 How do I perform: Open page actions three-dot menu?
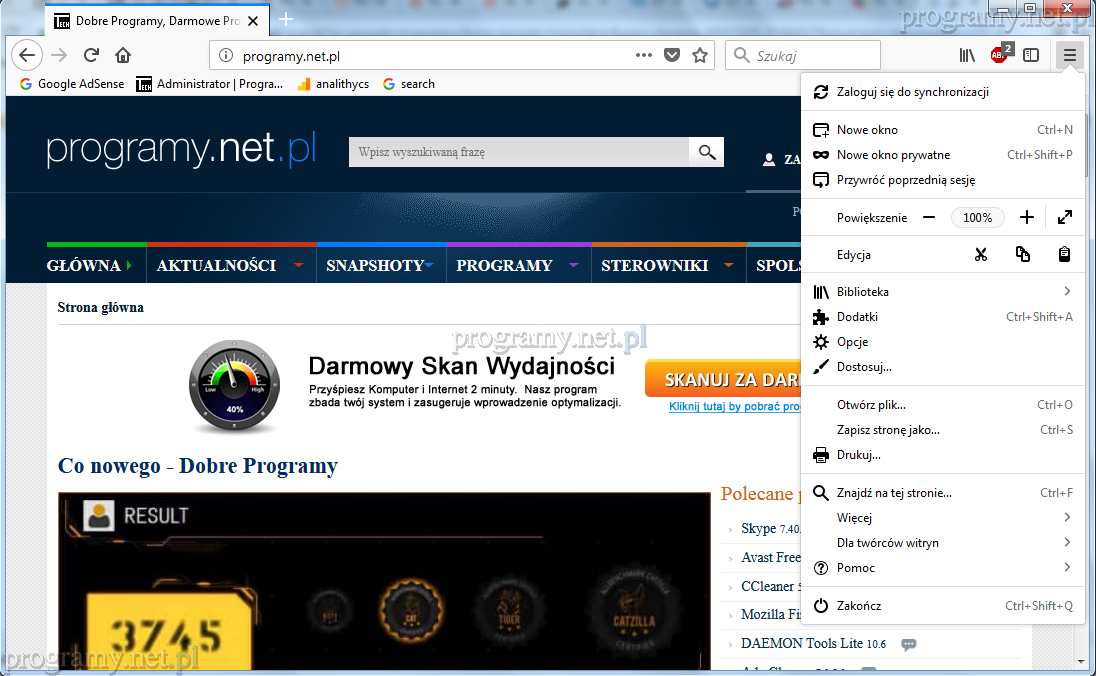644,55
